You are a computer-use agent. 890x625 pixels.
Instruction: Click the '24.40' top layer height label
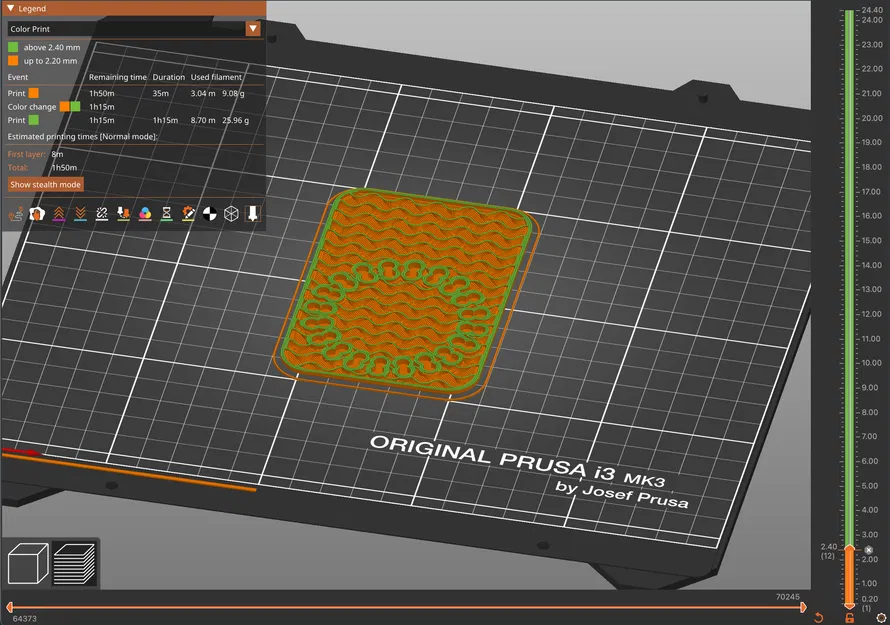click(872, 10)
